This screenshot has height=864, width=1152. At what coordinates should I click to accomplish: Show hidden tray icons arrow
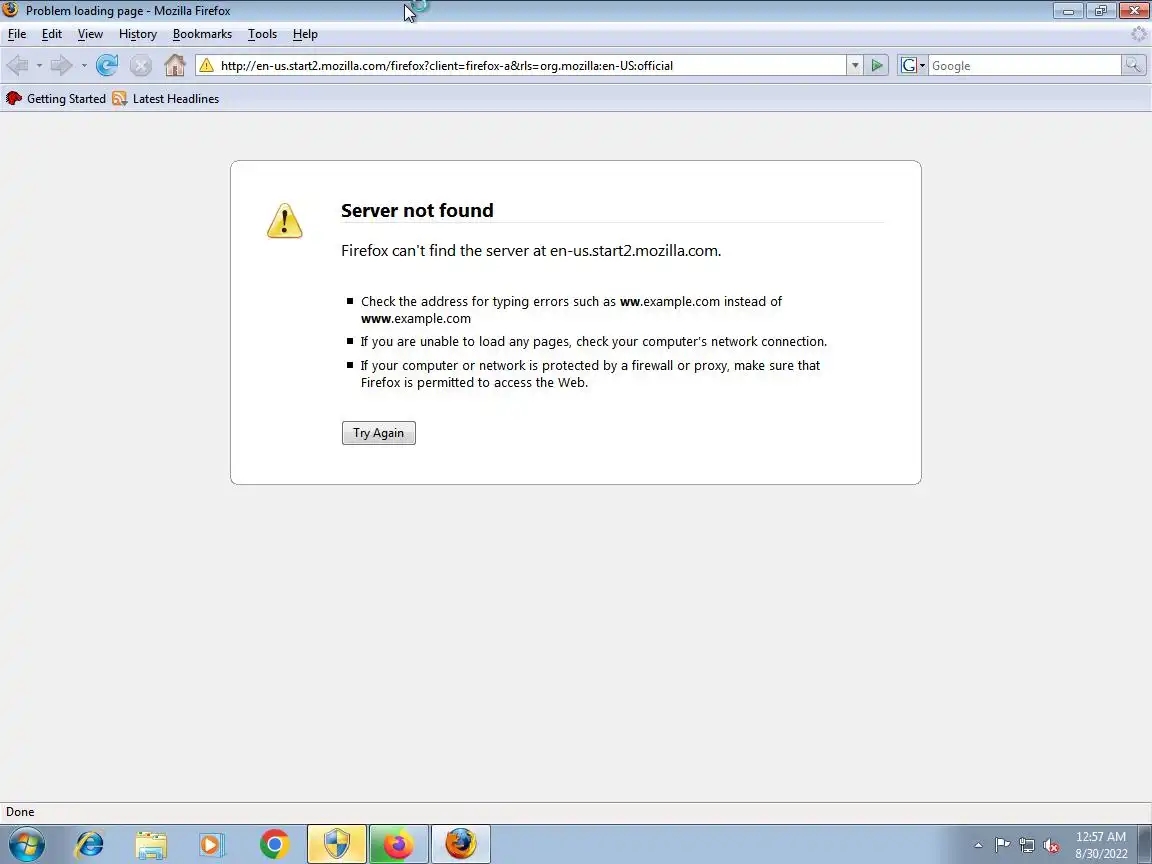[978, 845]
